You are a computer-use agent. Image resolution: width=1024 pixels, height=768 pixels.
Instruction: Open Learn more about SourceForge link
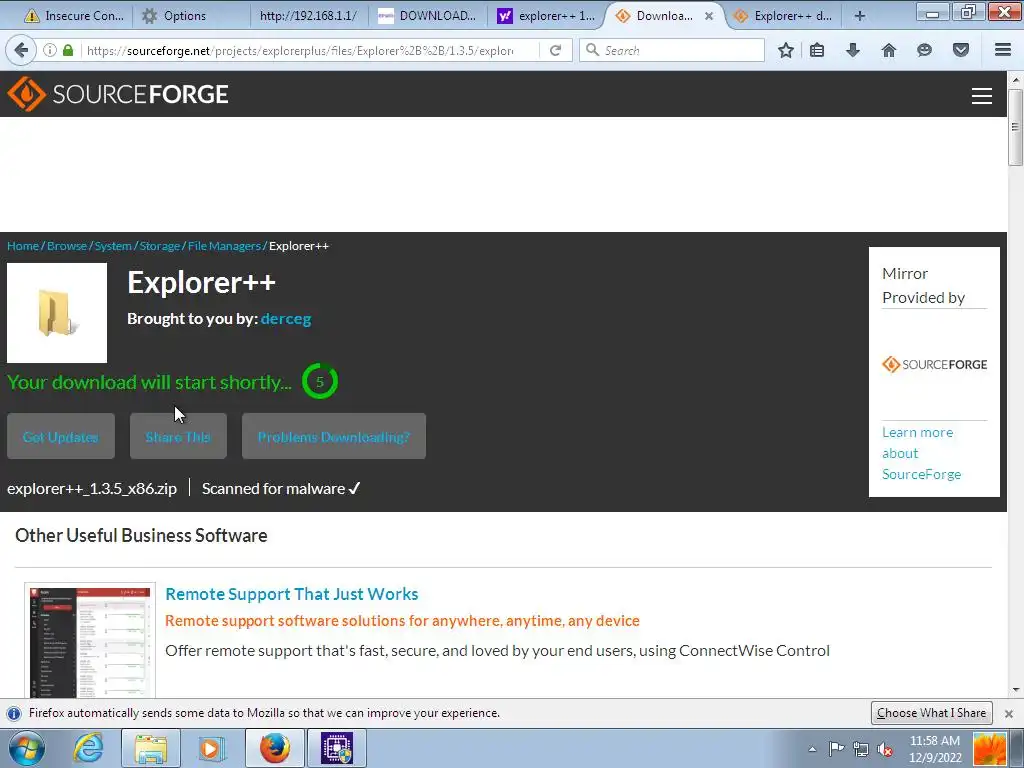pyautogui.click(x=921, y=453)
